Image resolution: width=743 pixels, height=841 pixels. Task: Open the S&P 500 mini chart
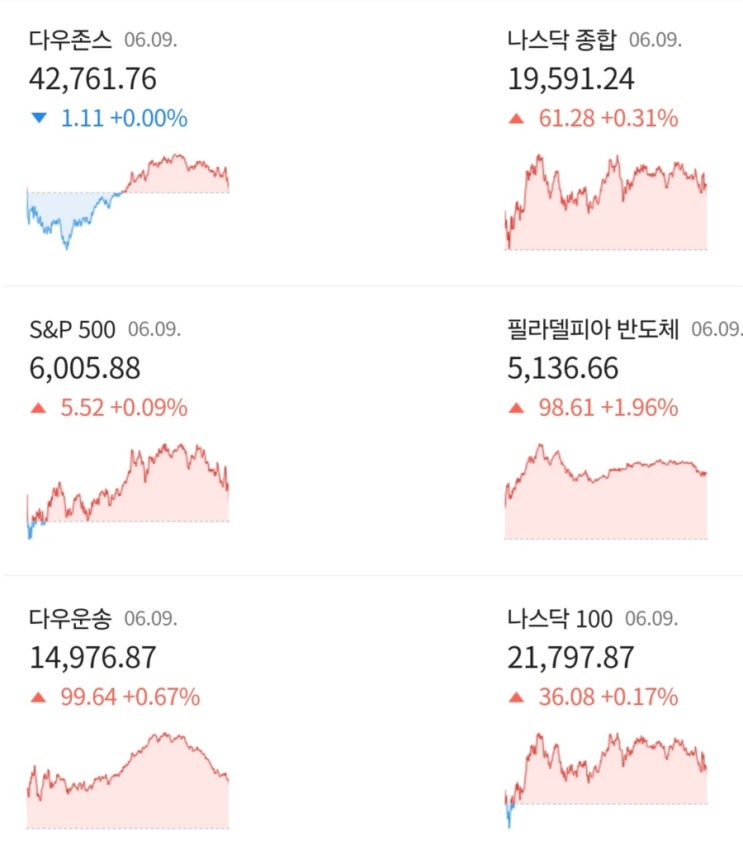(128, 489)
